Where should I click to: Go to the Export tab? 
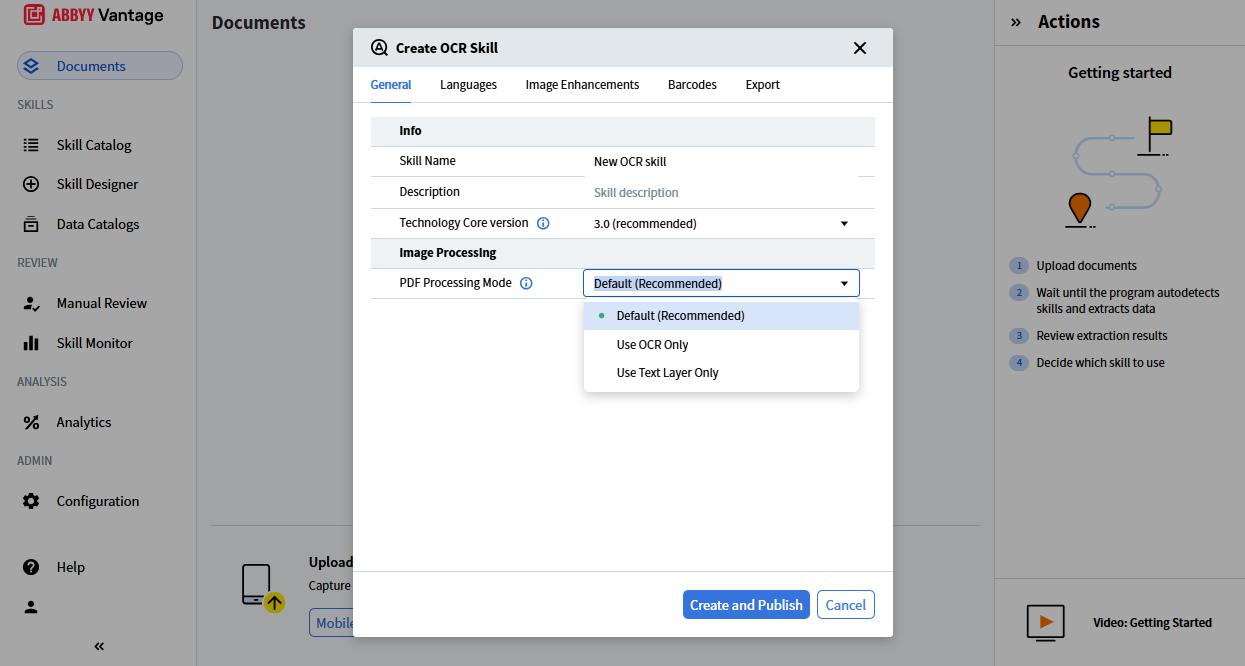(x=762, y=85)
